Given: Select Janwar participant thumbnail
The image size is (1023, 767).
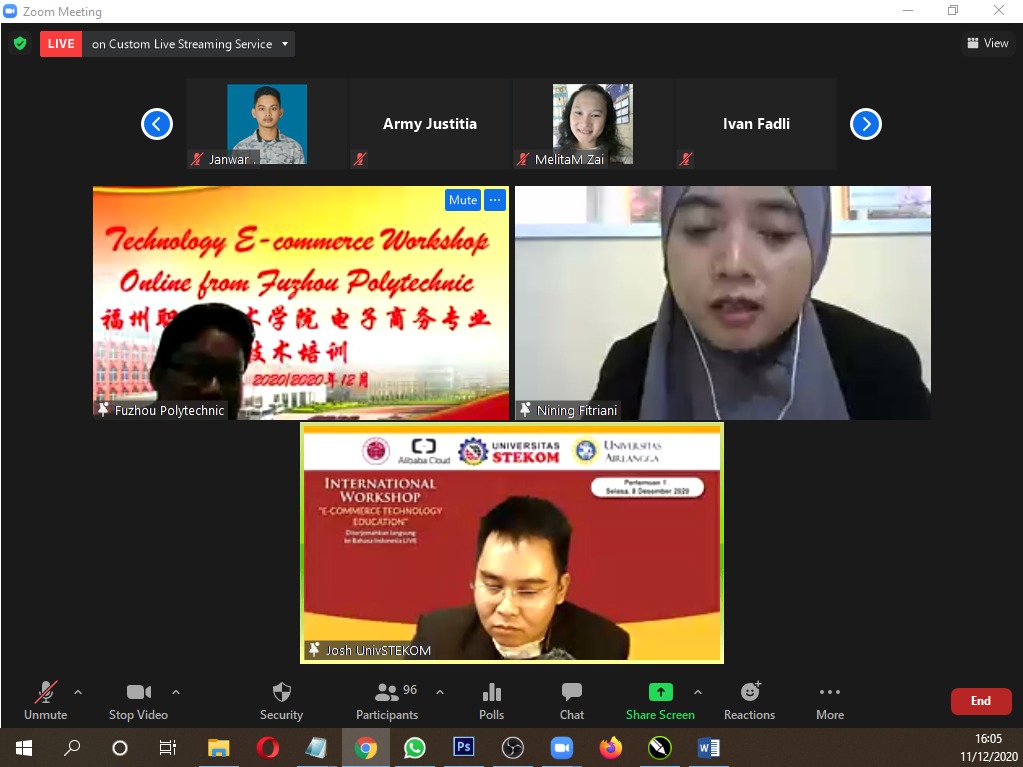Looking at the screenshot, I should click(x=267, y=124).
